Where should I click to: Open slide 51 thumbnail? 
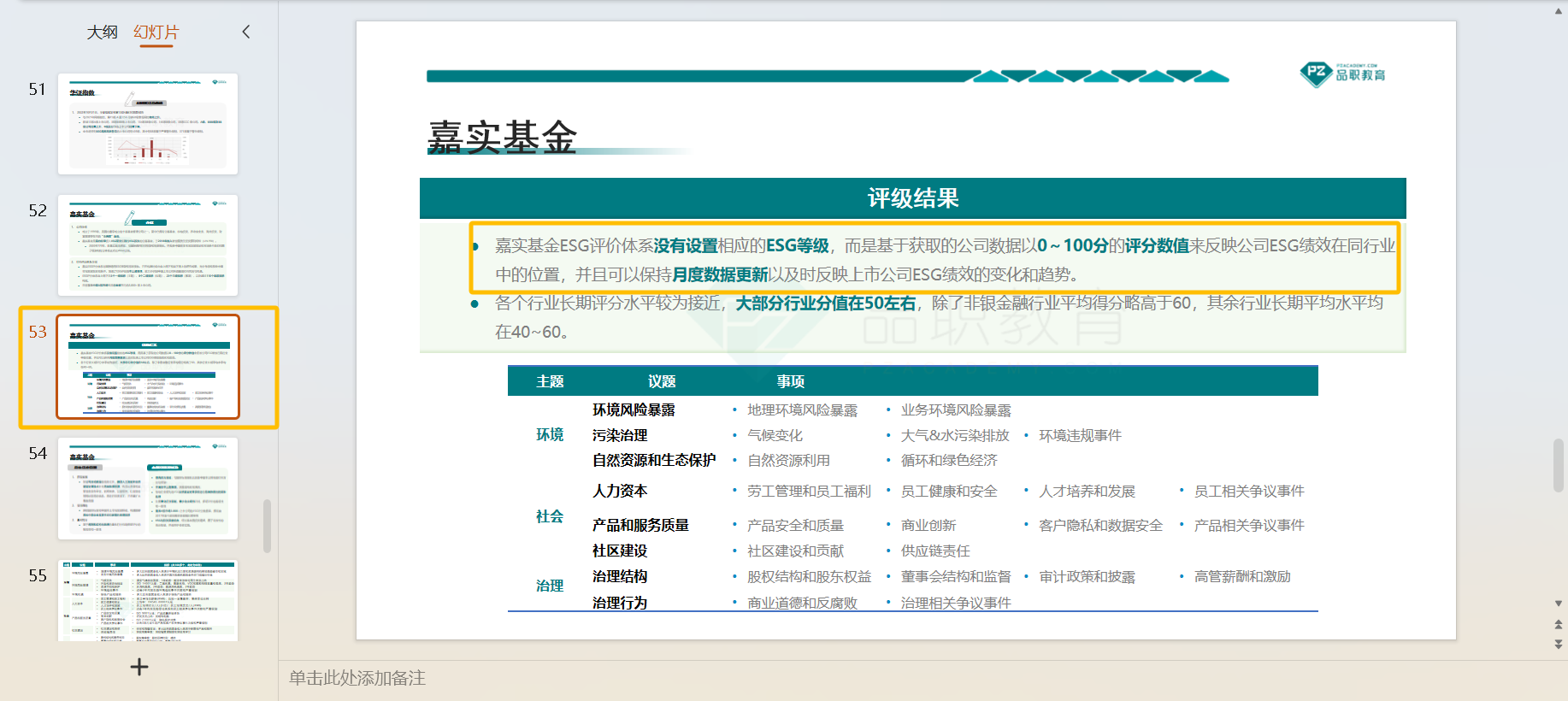coord(148,124)
